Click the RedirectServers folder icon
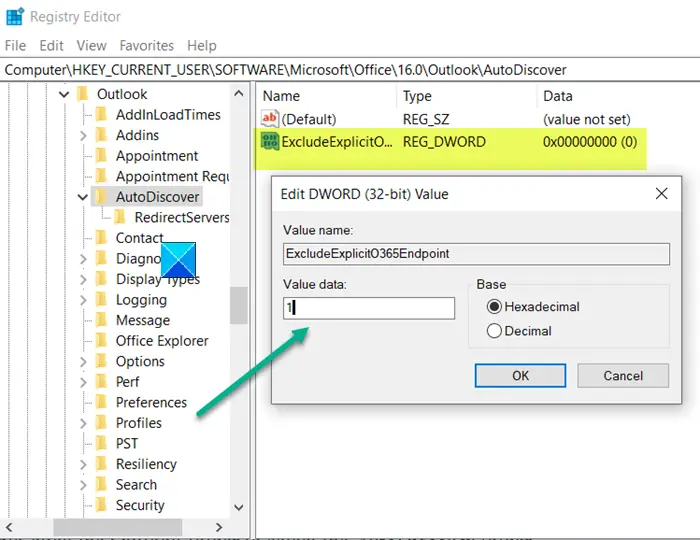The height and width of the screenshot is (540, 700). pyautogui.click(x=120, y=217)
